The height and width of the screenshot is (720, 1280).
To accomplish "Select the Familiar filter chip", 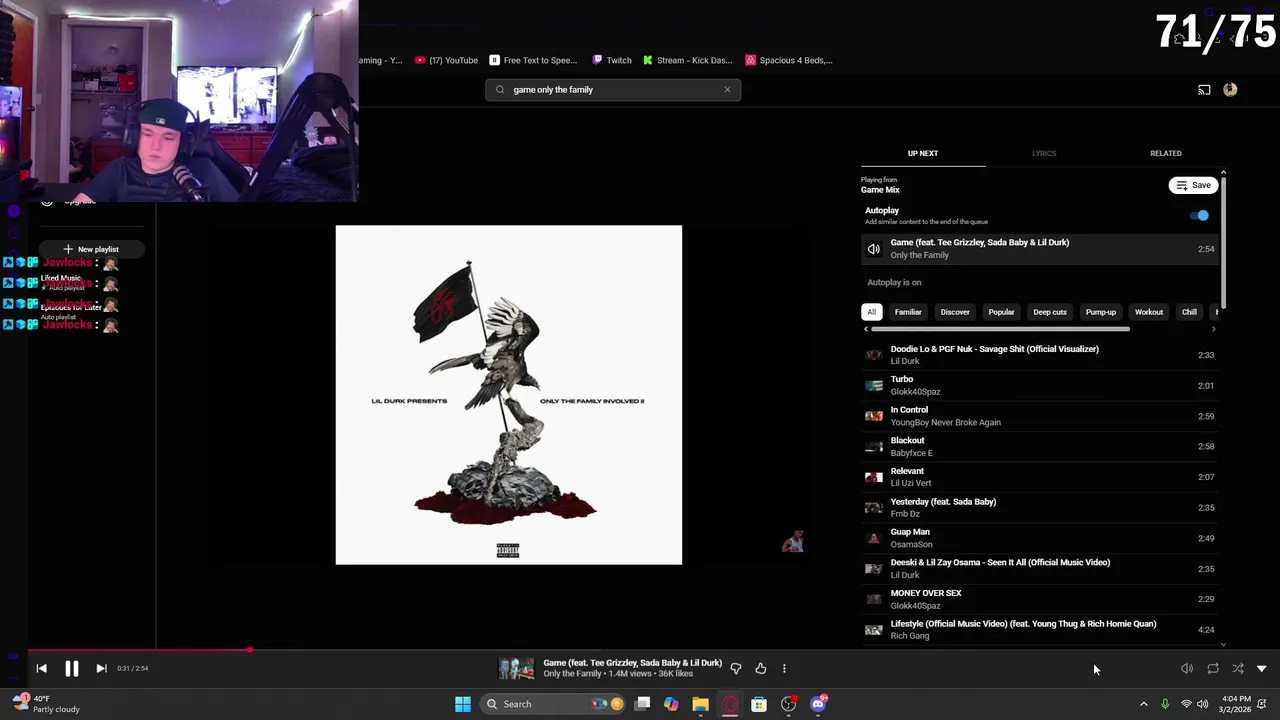I will pyautogui.click(x=908, y=312).
